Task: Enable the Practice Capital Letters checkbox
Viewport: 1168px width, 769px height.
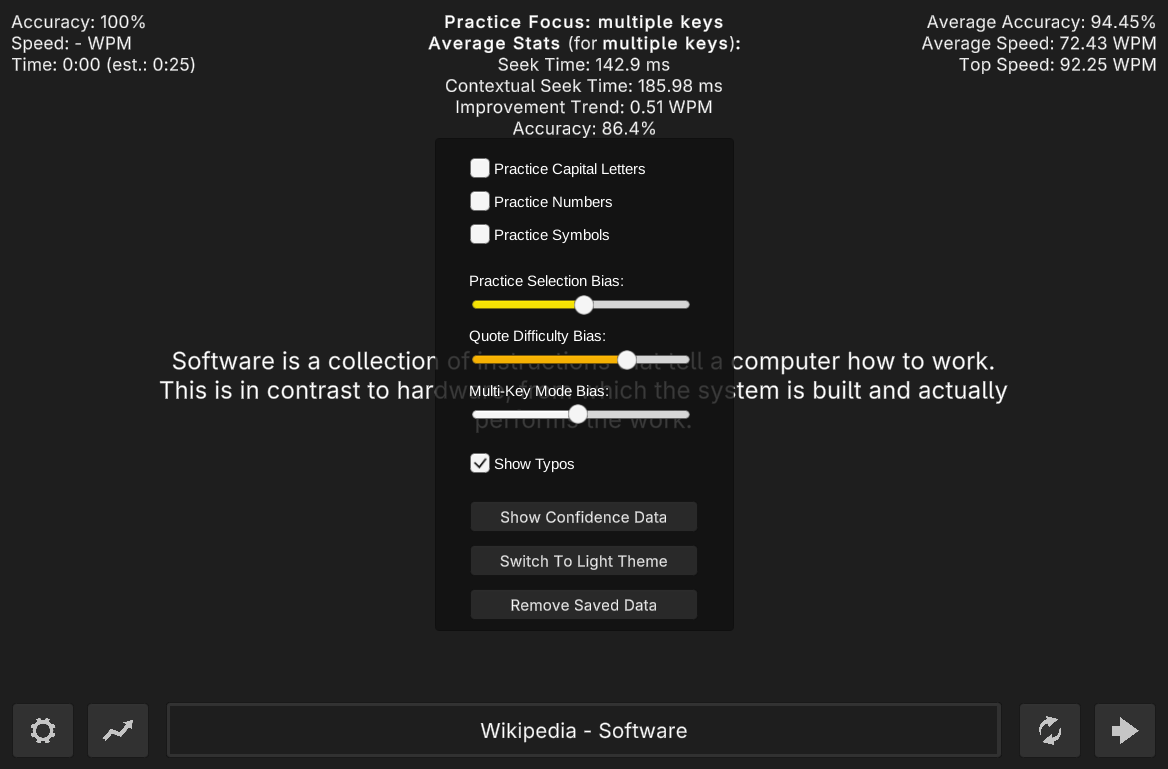Action: 480,168
